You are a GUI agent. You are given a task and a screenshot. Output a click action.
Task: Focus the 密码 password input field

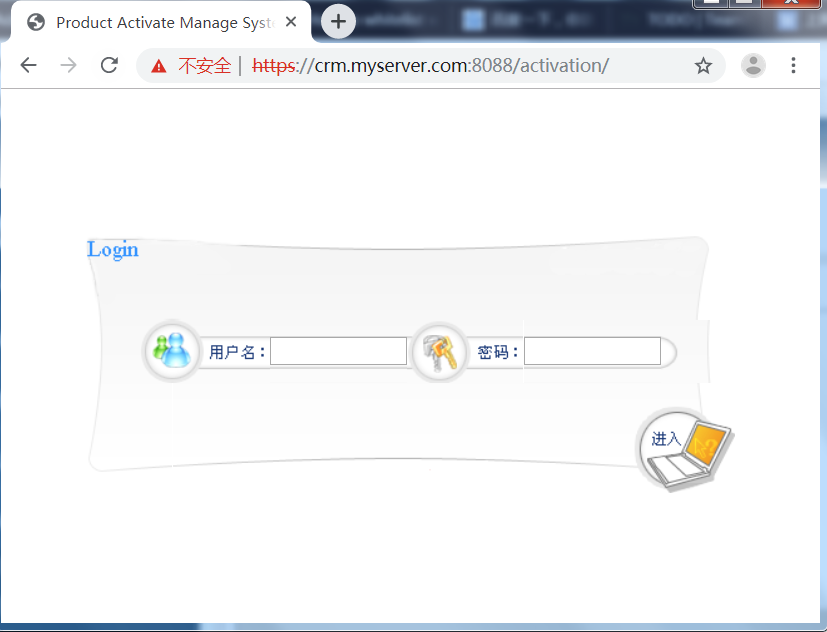pyautogui.click(x=592, y=351)
